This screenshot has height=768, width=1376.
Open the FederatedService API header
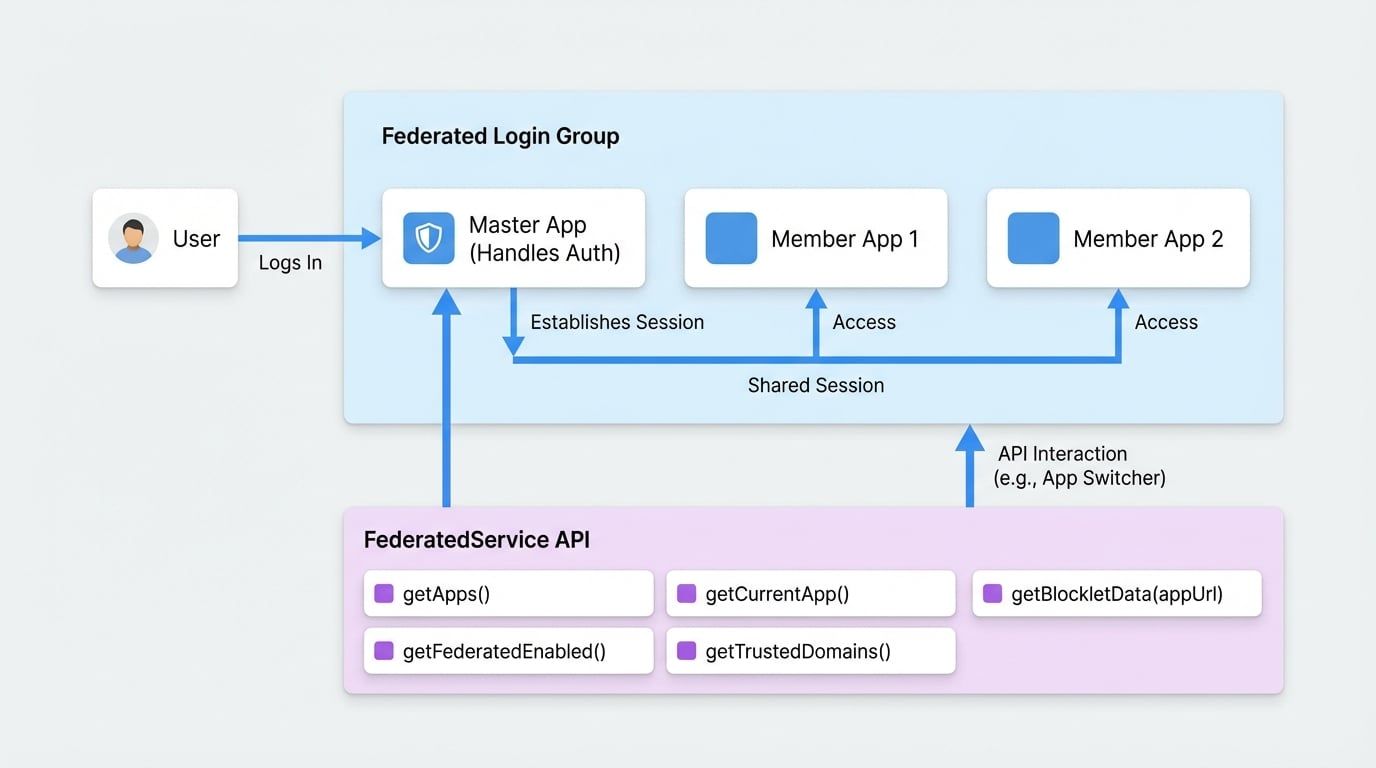[476, 539]
